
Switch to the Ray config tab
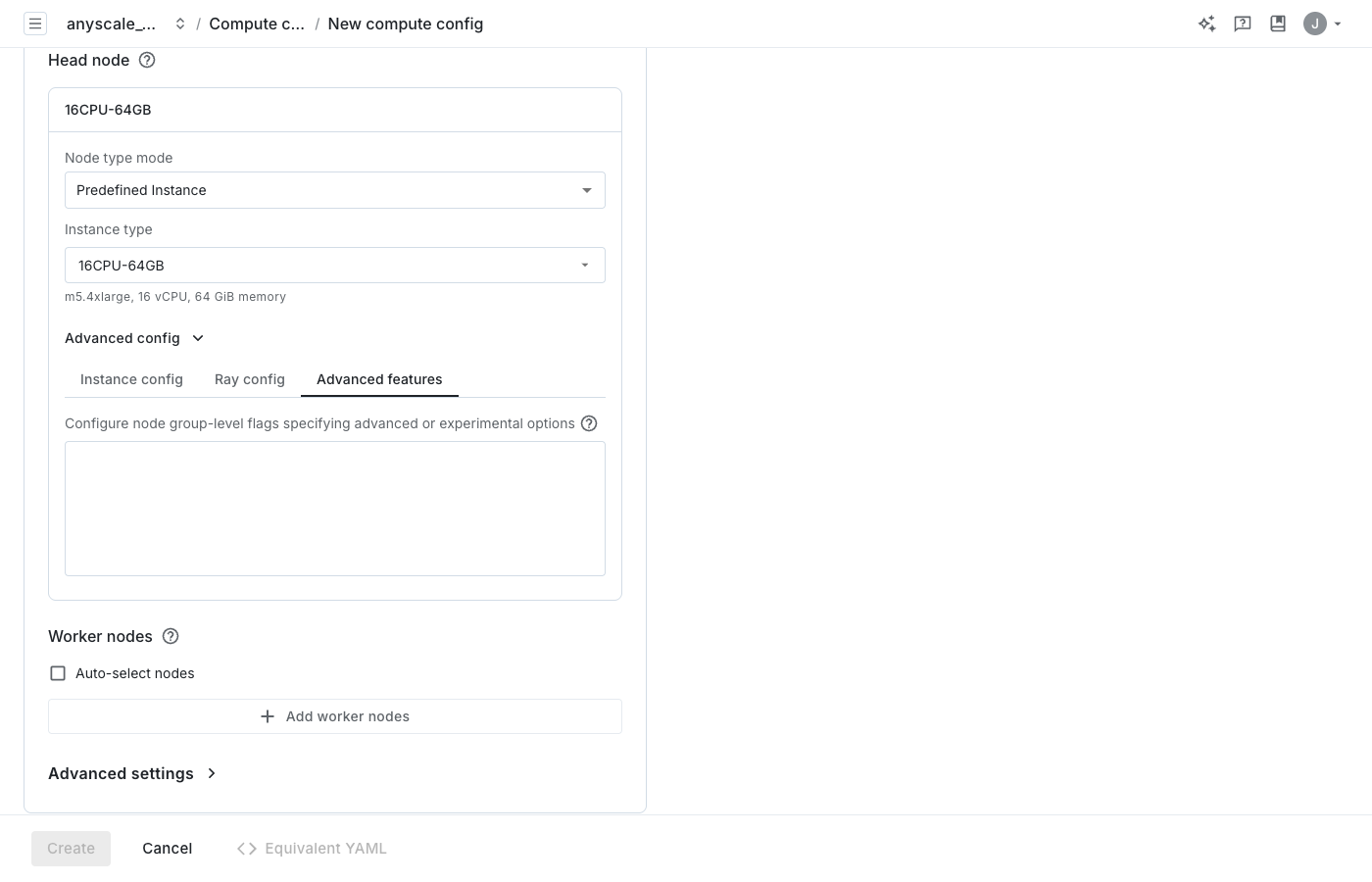(x=250, y=379)
